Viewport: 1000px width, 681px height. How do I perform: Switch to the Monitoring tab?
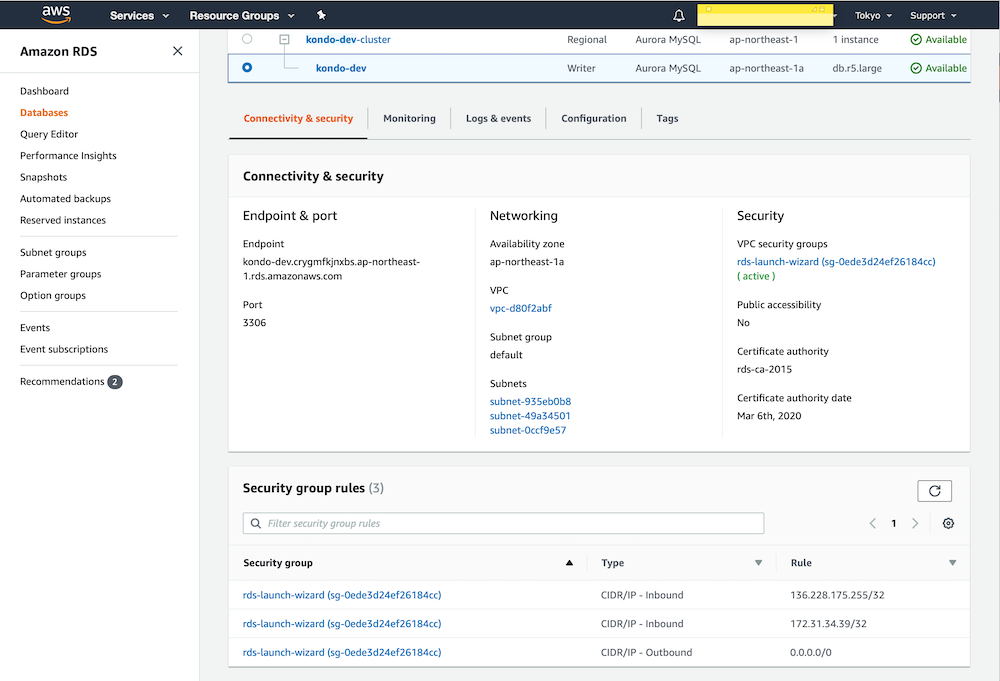[409, 118]
